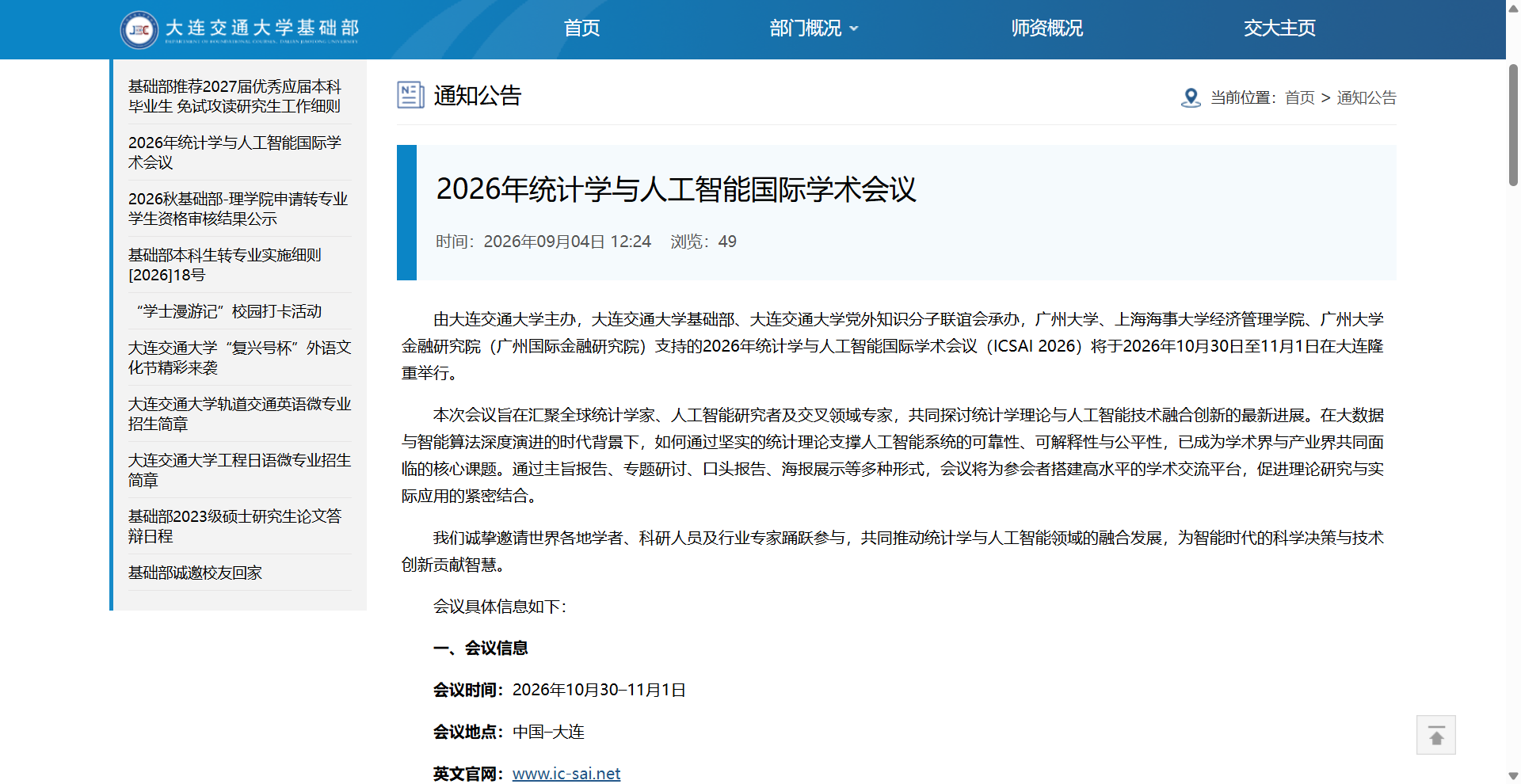1521x784 pixels.
Task: Click the 会议具体信息如下 line
Action: pos(500,607)
